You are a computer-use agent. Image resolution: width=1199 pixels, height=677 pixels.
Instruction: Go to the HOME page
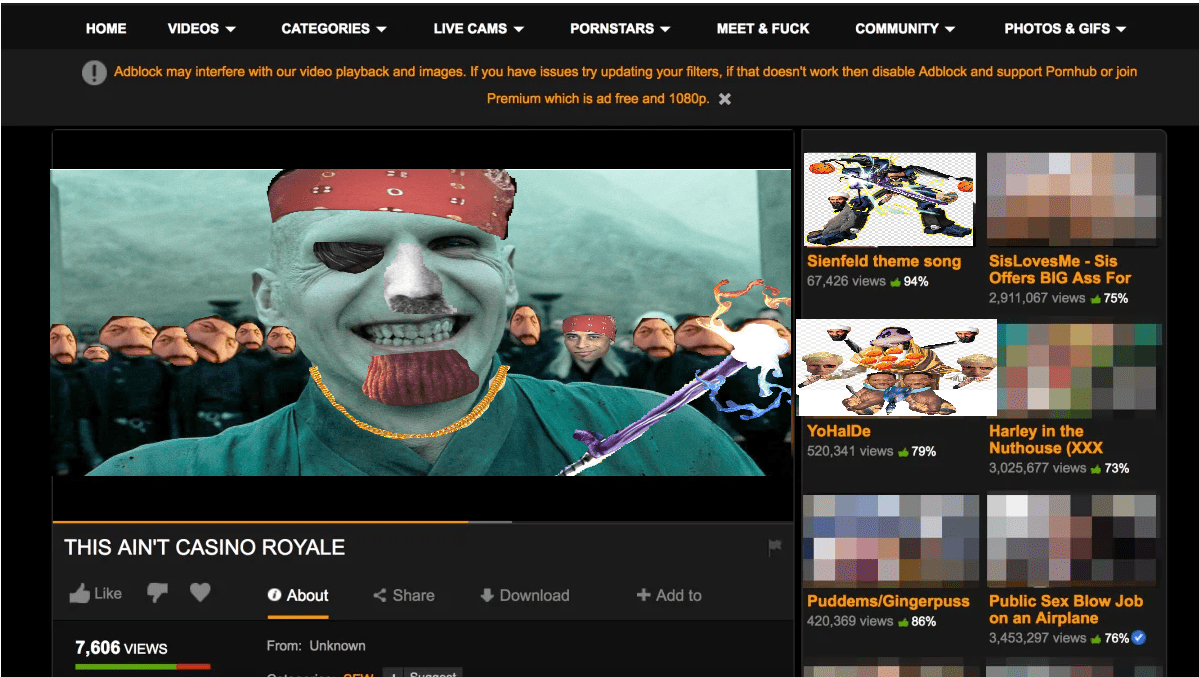point(106,28)
